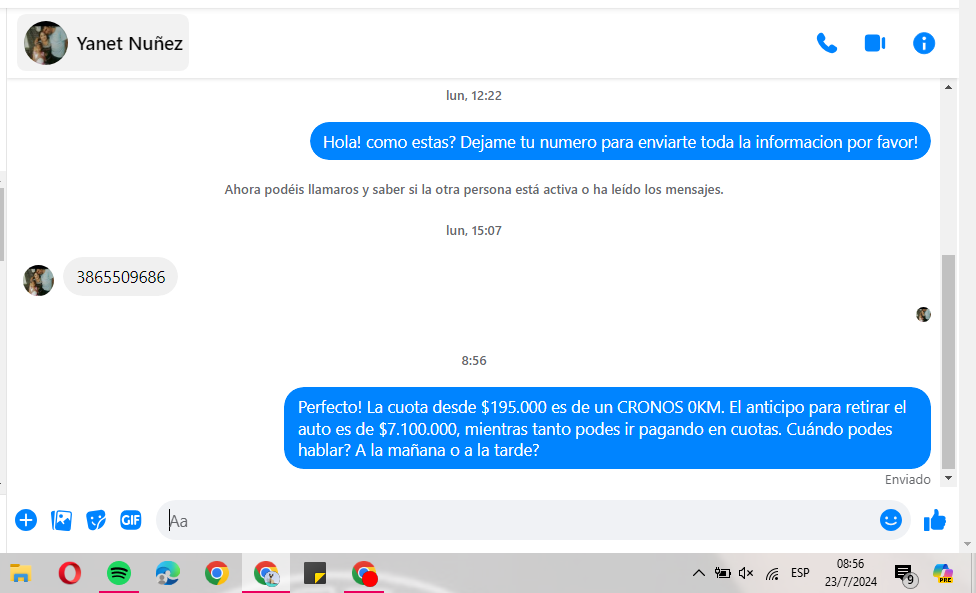Screen dimensions: 976x593
Task: Click Yanet's avatar beside the phone number message
Action: [x=38, y=280]
